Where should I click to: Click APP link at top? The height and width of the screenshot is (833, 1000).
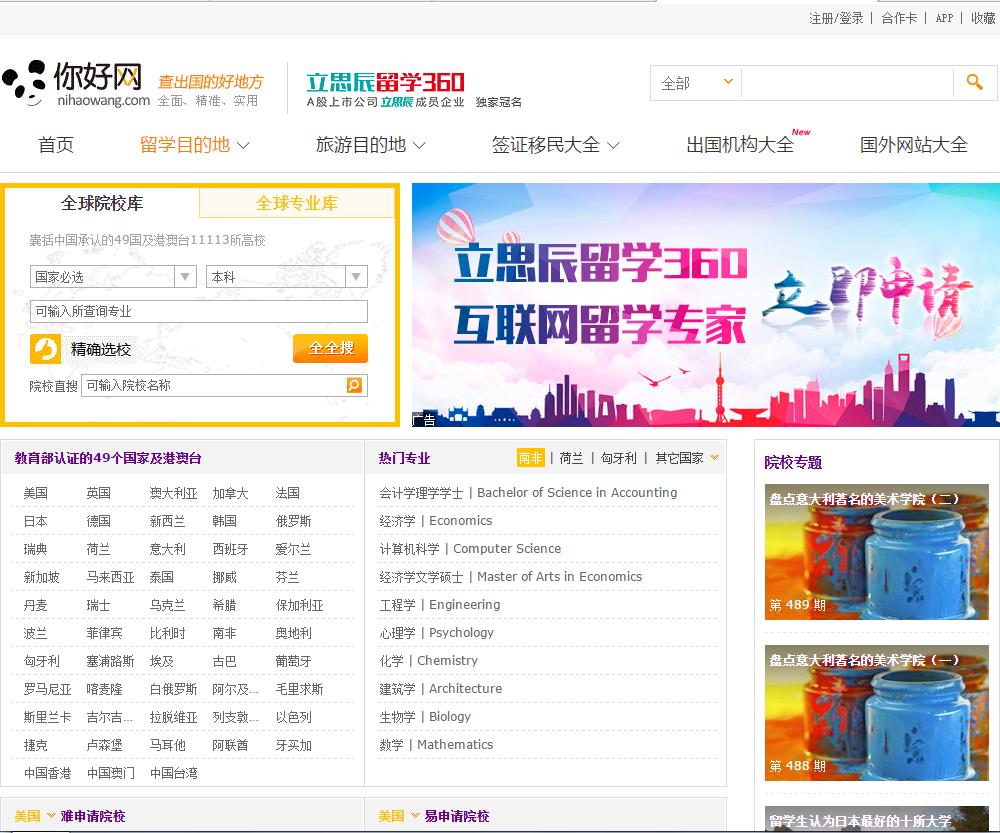pos(945,18)
